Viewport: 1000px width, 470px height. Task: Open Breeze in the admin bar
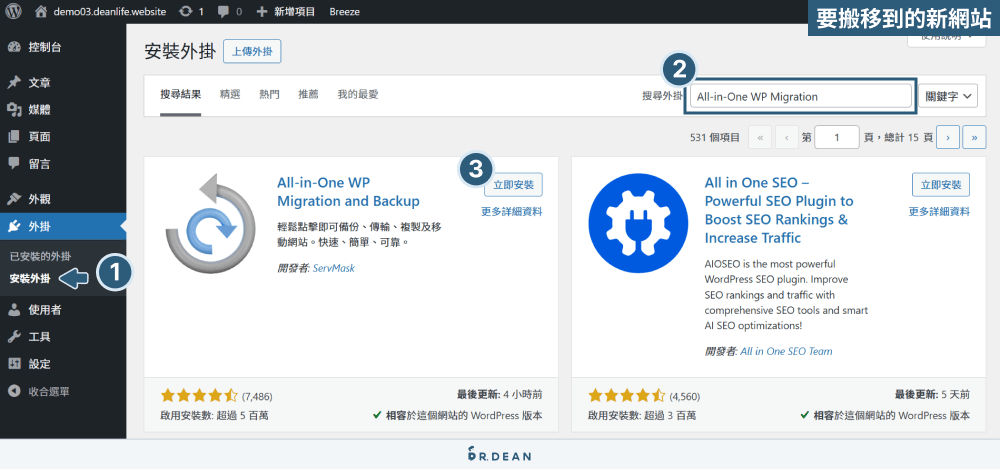click(x=344, y=11)
